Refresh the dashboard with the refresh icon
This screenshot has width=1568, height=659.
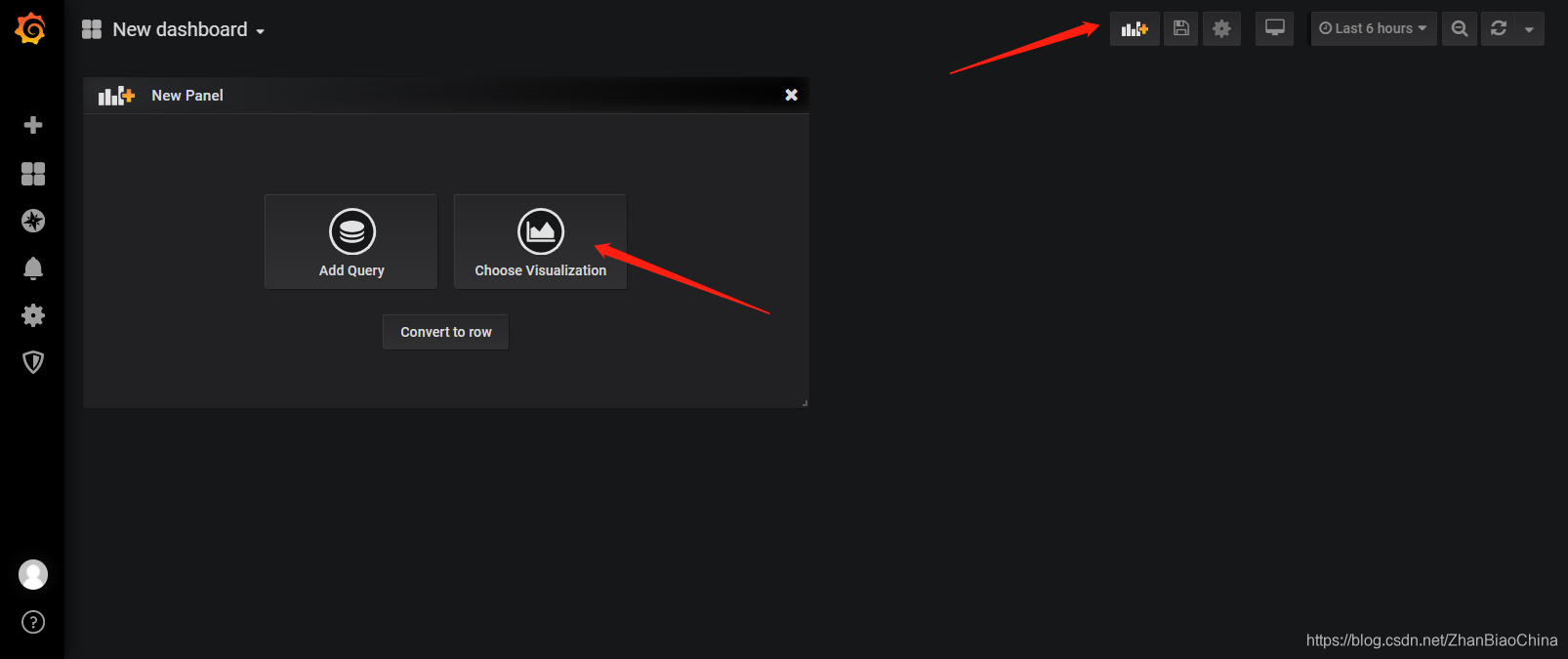coord(1499,28)
